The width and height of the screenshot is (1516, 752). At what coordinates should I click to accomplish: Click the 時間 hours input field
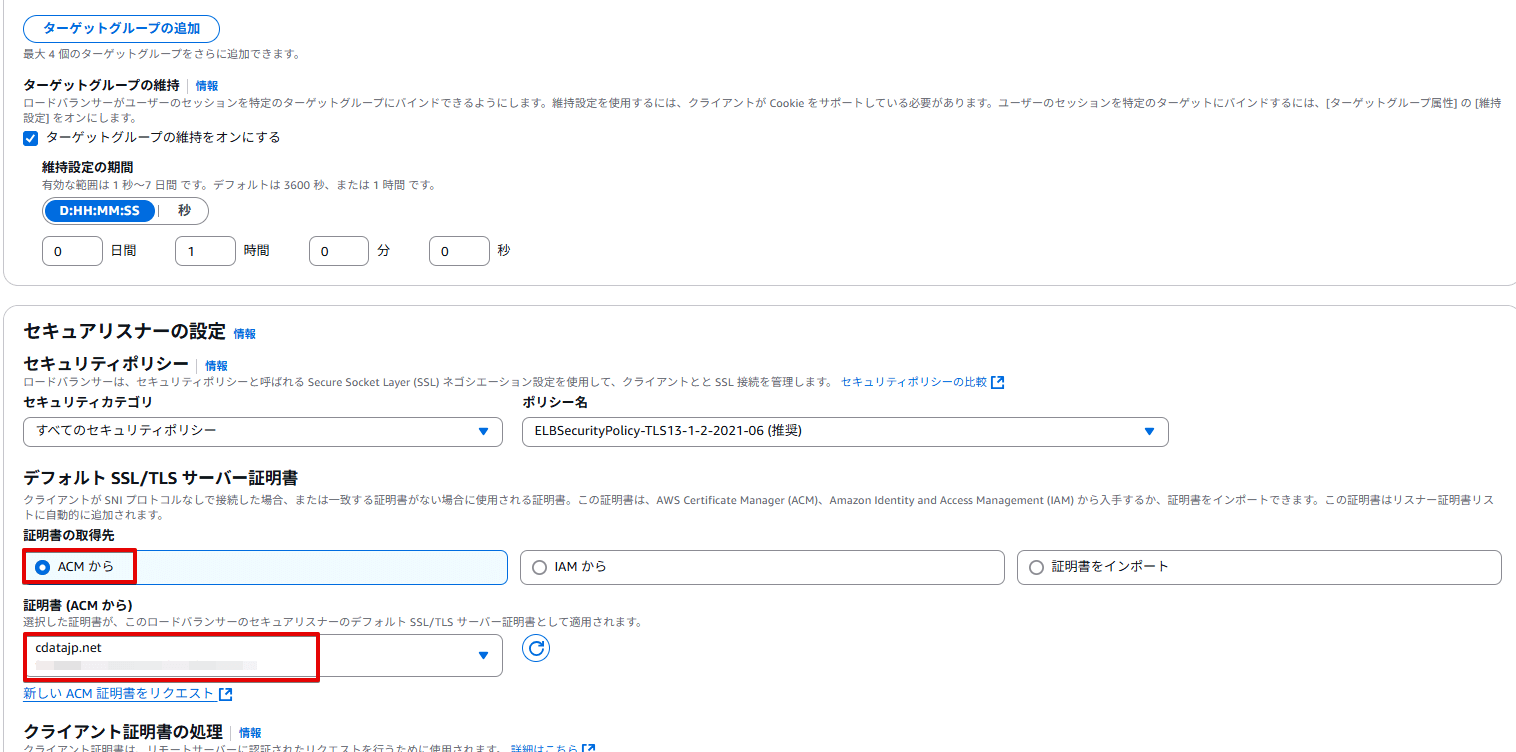tap(205, 251)
